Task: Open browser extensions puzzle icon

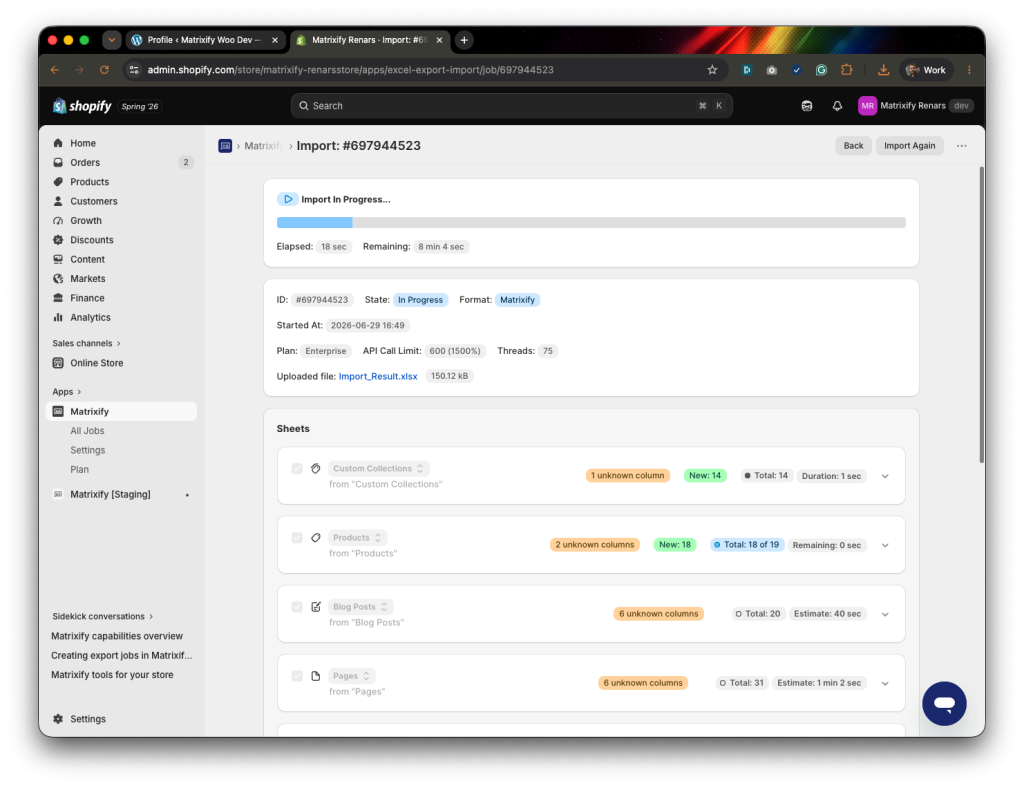Action: tap(846, 70)
